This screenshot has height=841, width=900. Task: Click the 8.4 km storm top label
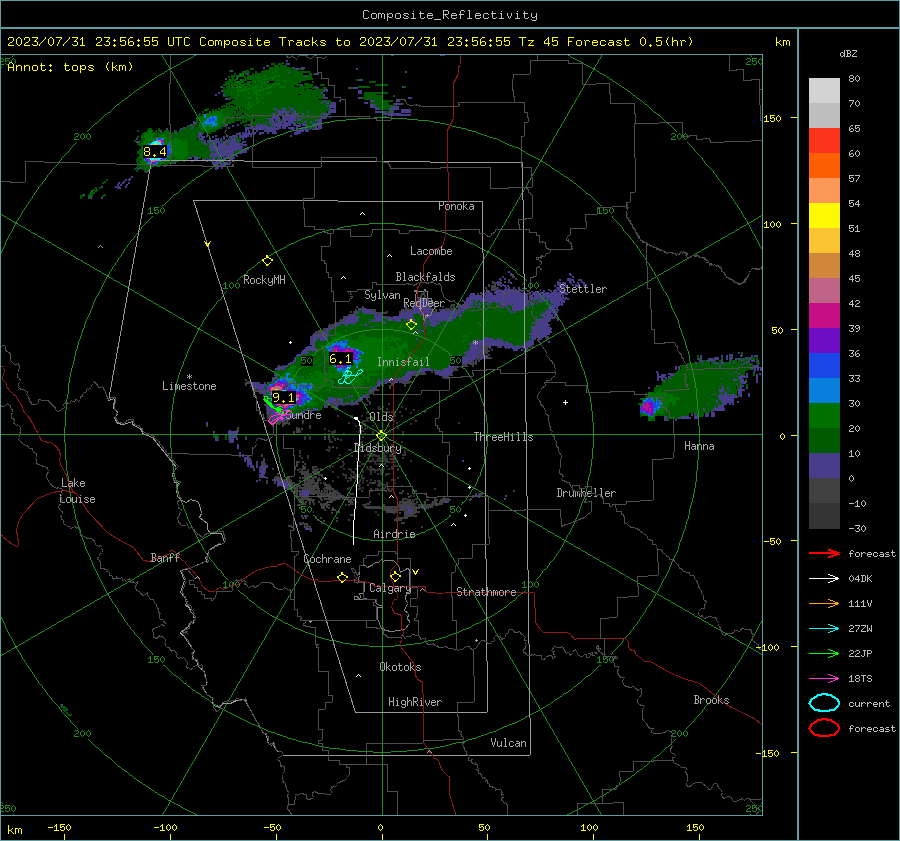tap(154, 152)
